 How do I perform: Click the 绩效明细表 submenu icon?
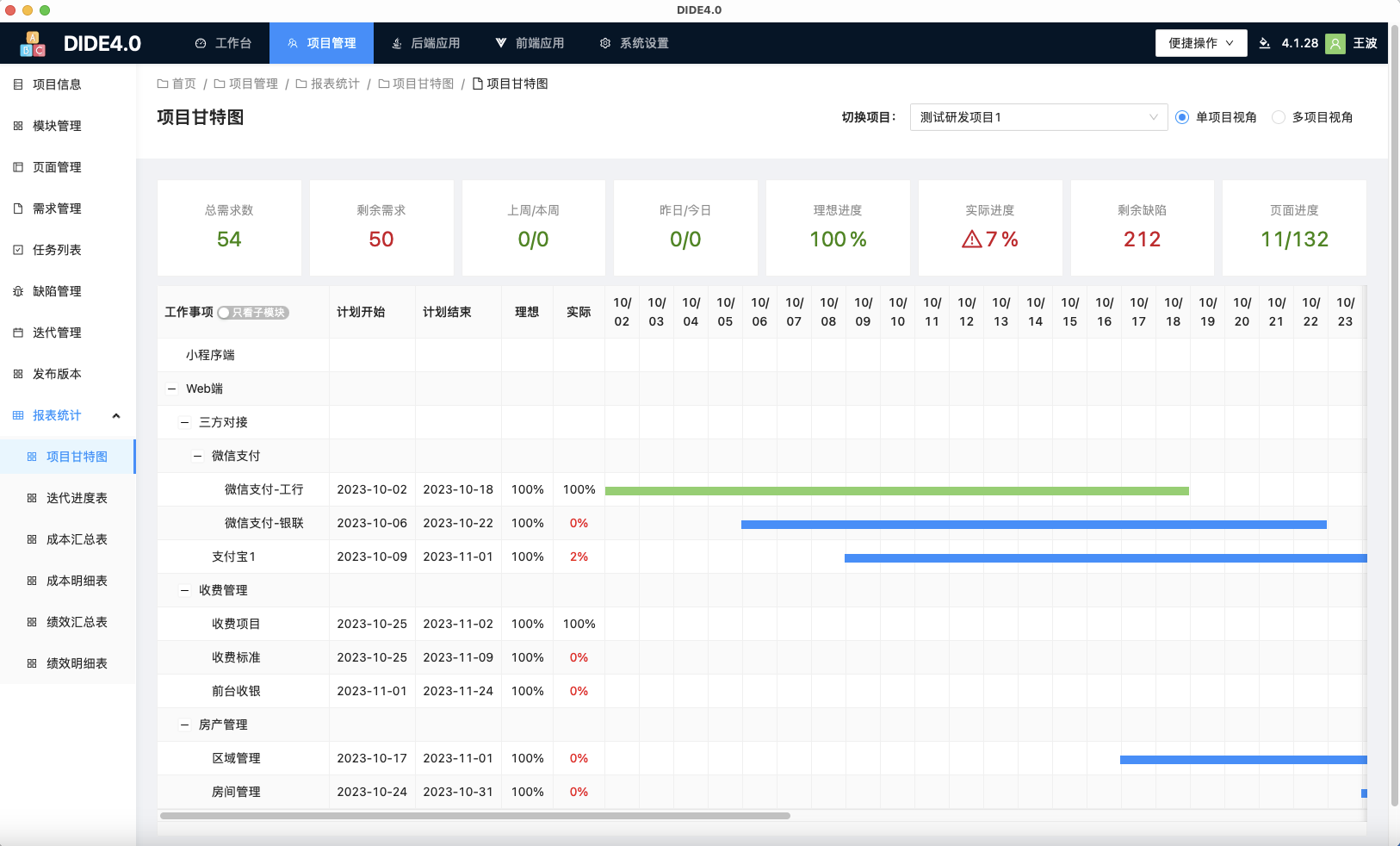coord(32,663)
